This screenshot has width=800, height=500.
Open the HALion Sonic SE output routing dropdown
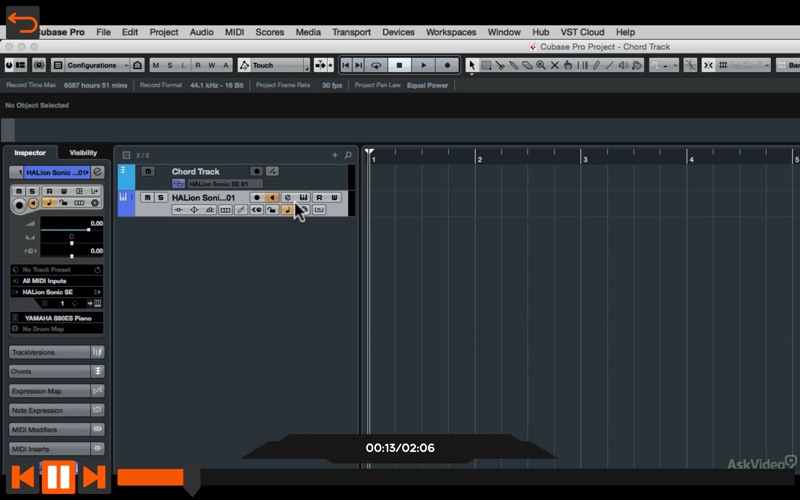pos(57,292)
